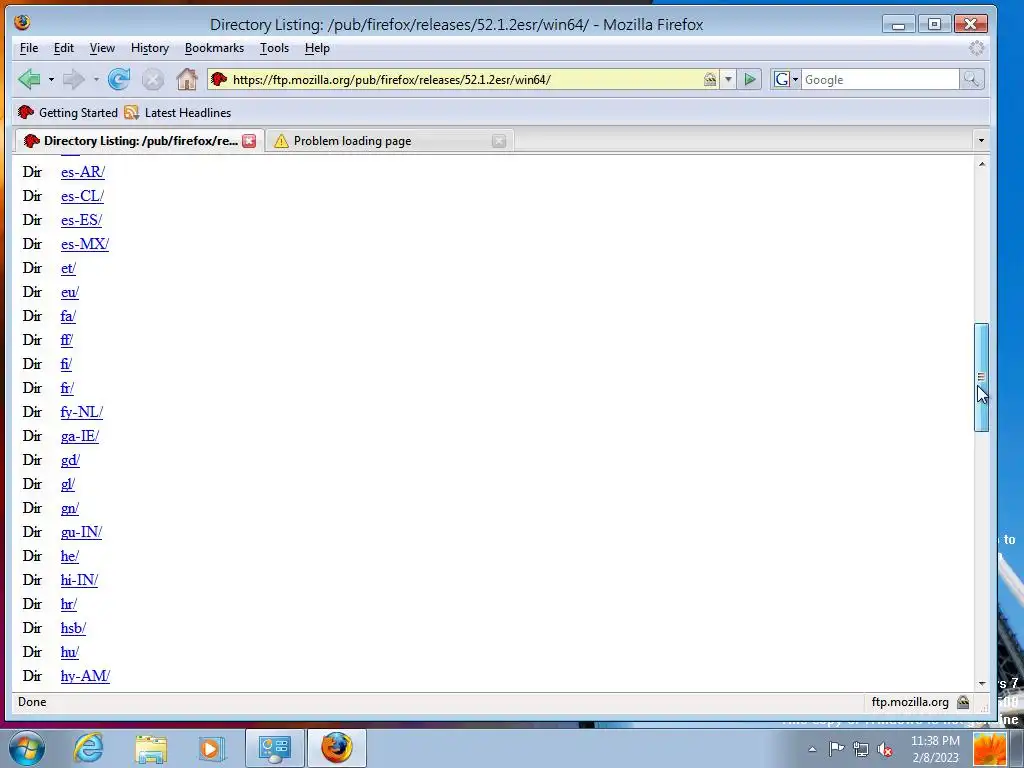Open the list all tabs dropdown
The image size is (1024, 768).
point(981,140)
